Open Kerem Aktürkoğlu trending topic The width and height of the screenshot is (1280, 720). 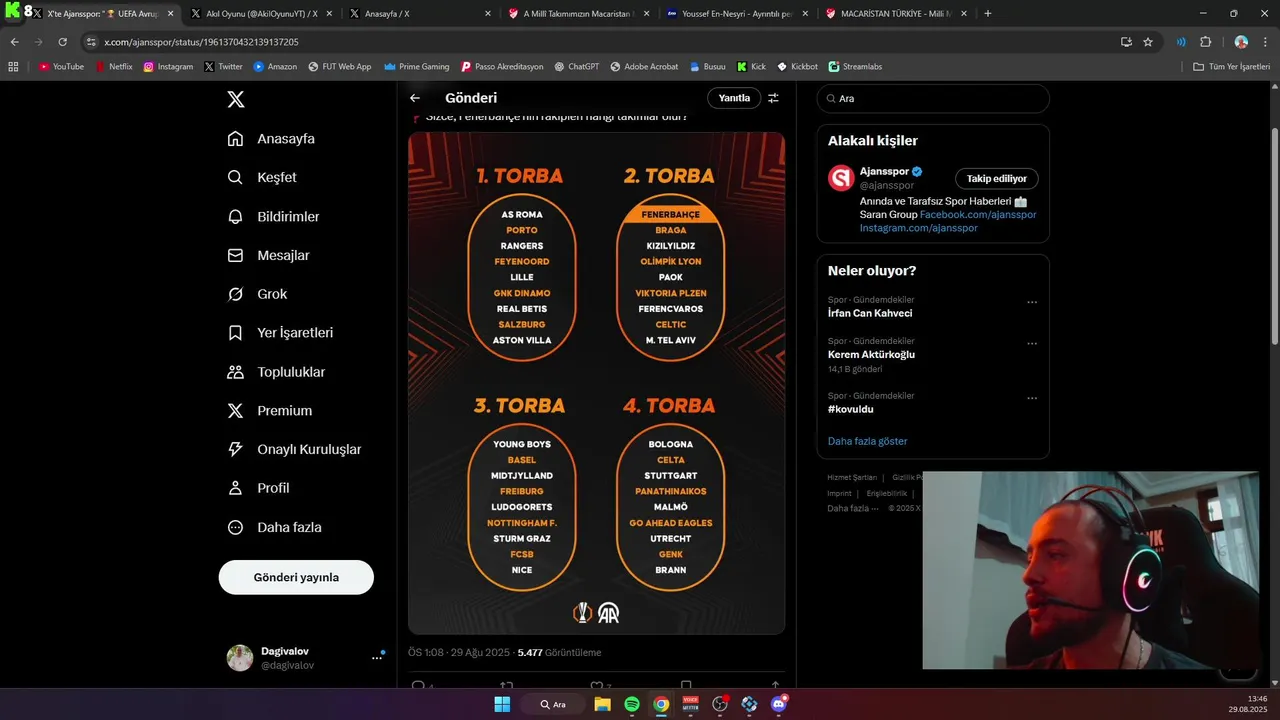click(x=871, y=354)
